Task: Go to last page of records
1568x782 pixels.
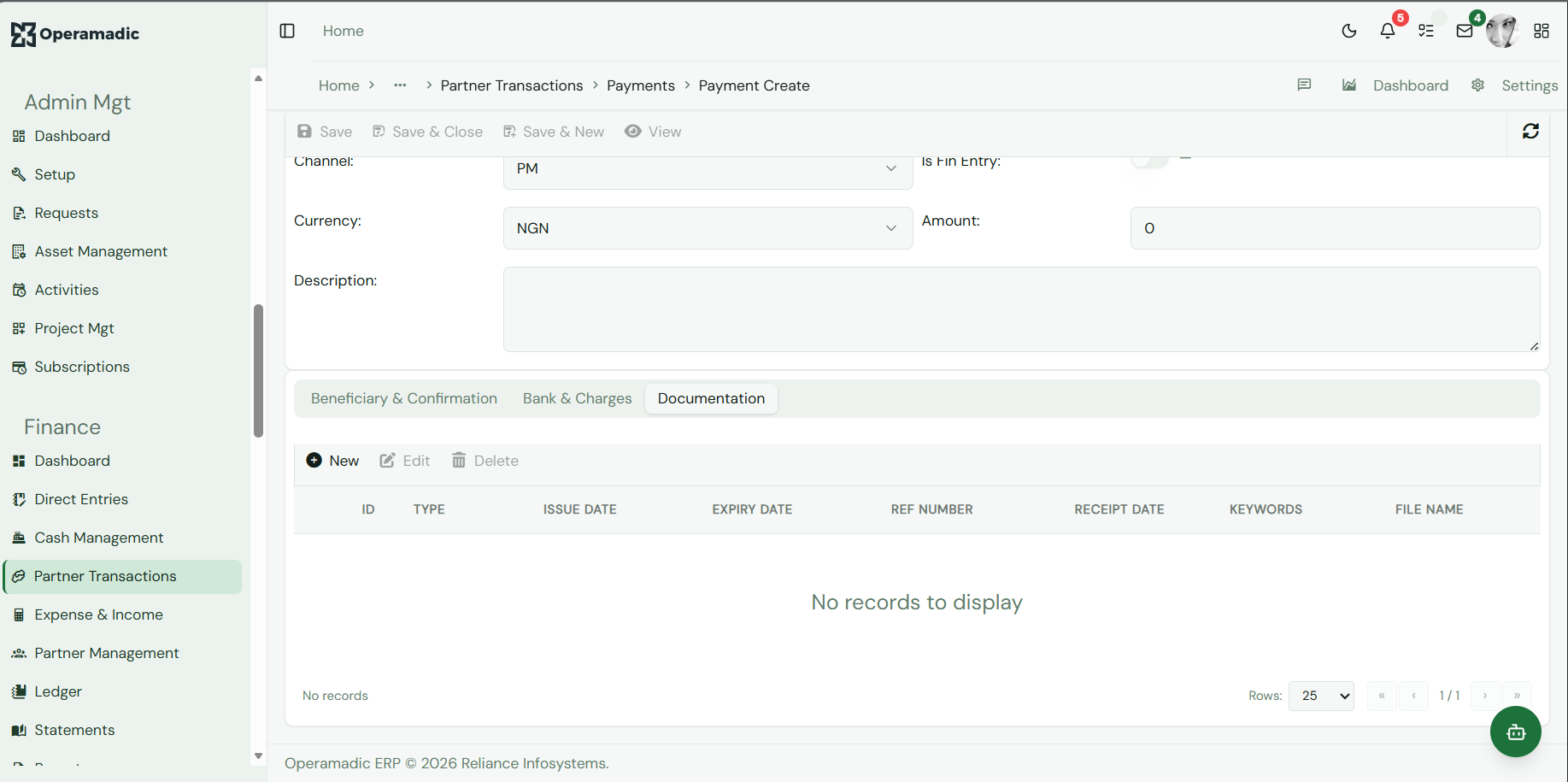Action: 1517,696
